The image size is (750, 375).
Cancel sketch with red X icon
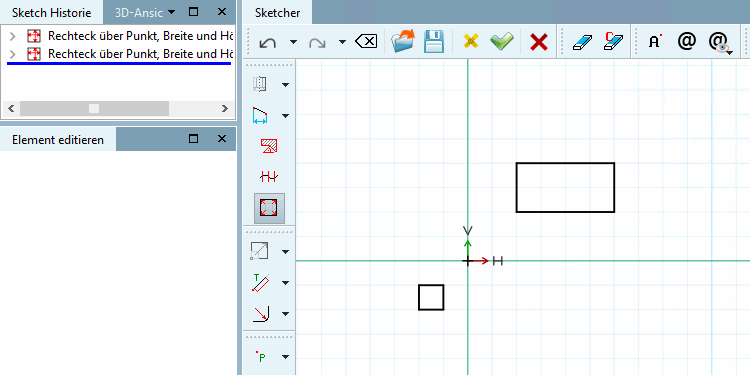pos(539,42)
